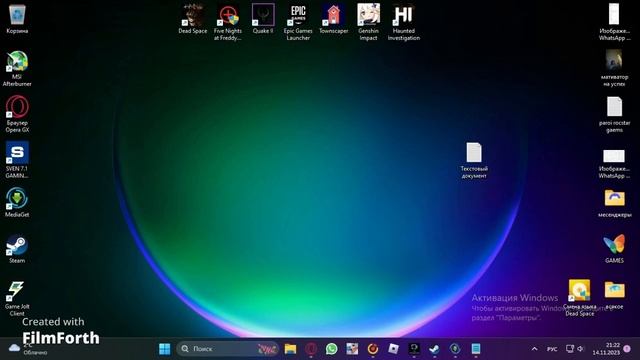Expand the hidden system tray icons
The height and width of the screenshot is (360, 640).
(x=534, y=349)
